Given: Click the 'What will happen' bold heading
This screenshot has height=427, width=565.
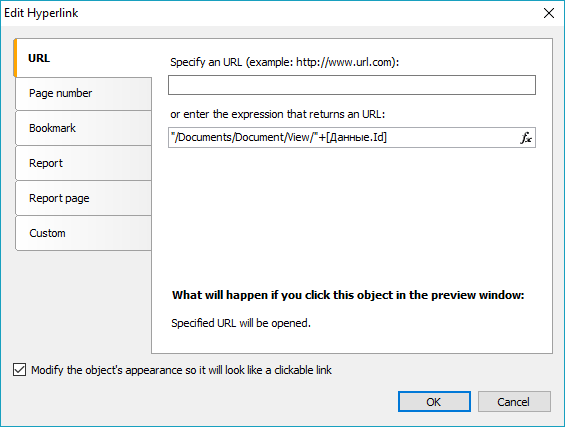Looking at the screenshot, I should 348,295.
